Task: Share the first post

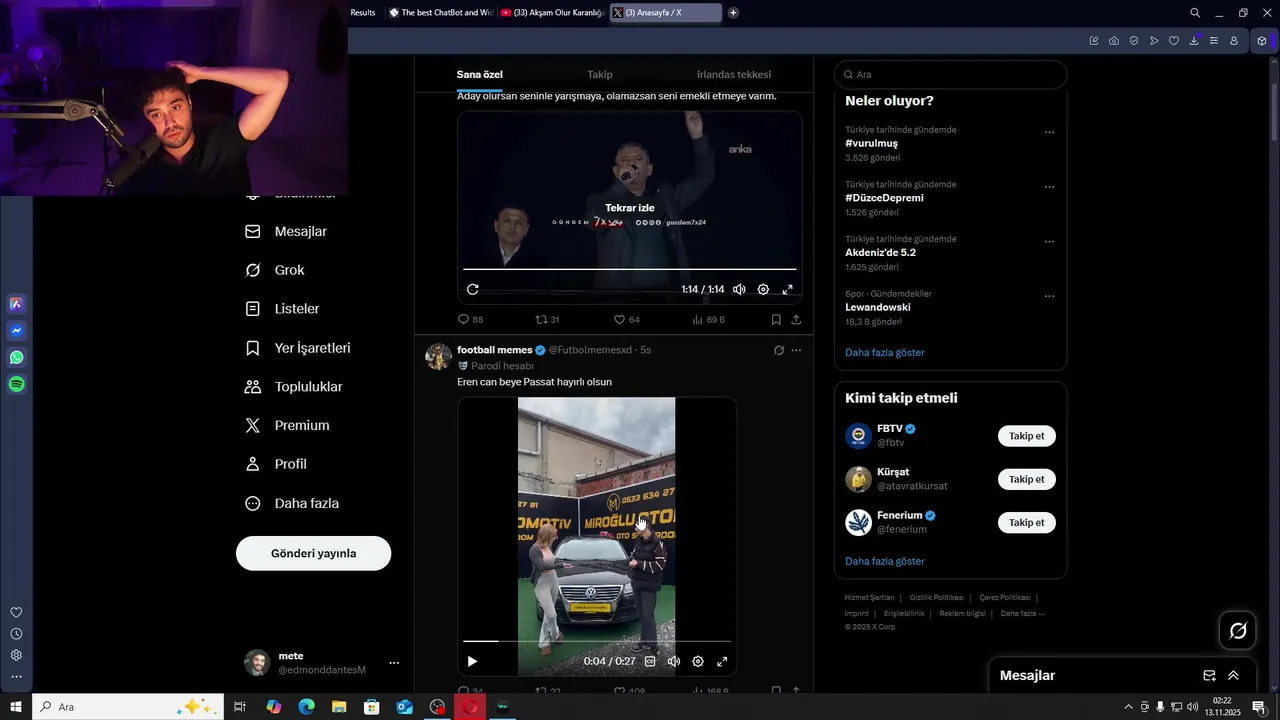Action: click(x=796, y=320)
